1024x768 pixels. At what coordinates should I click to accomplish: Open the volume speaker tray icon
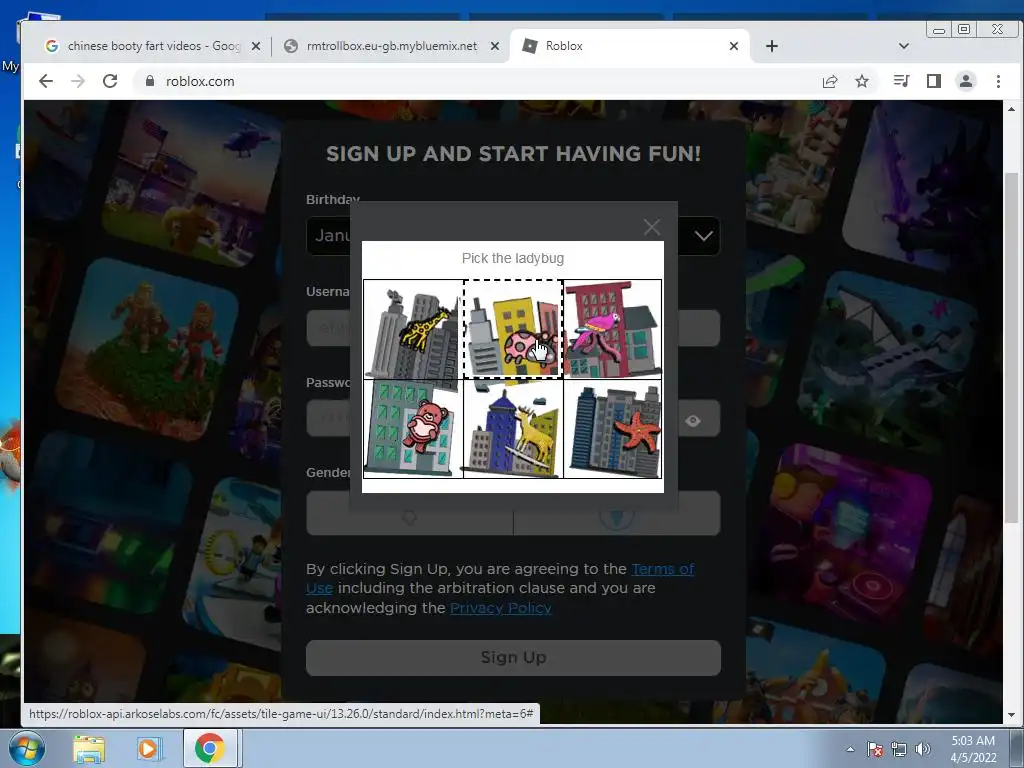coord(922,749)
